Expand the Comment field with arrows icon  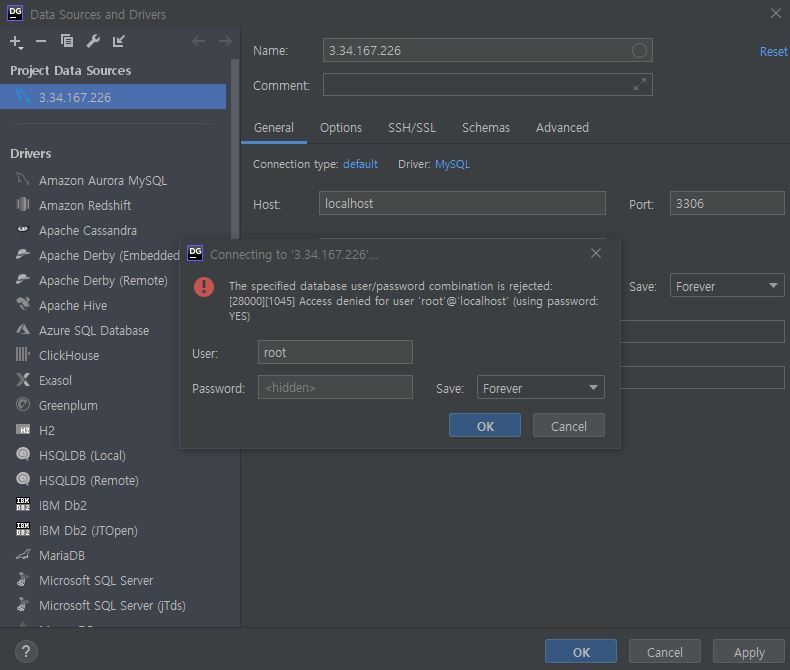coord(639,85)
